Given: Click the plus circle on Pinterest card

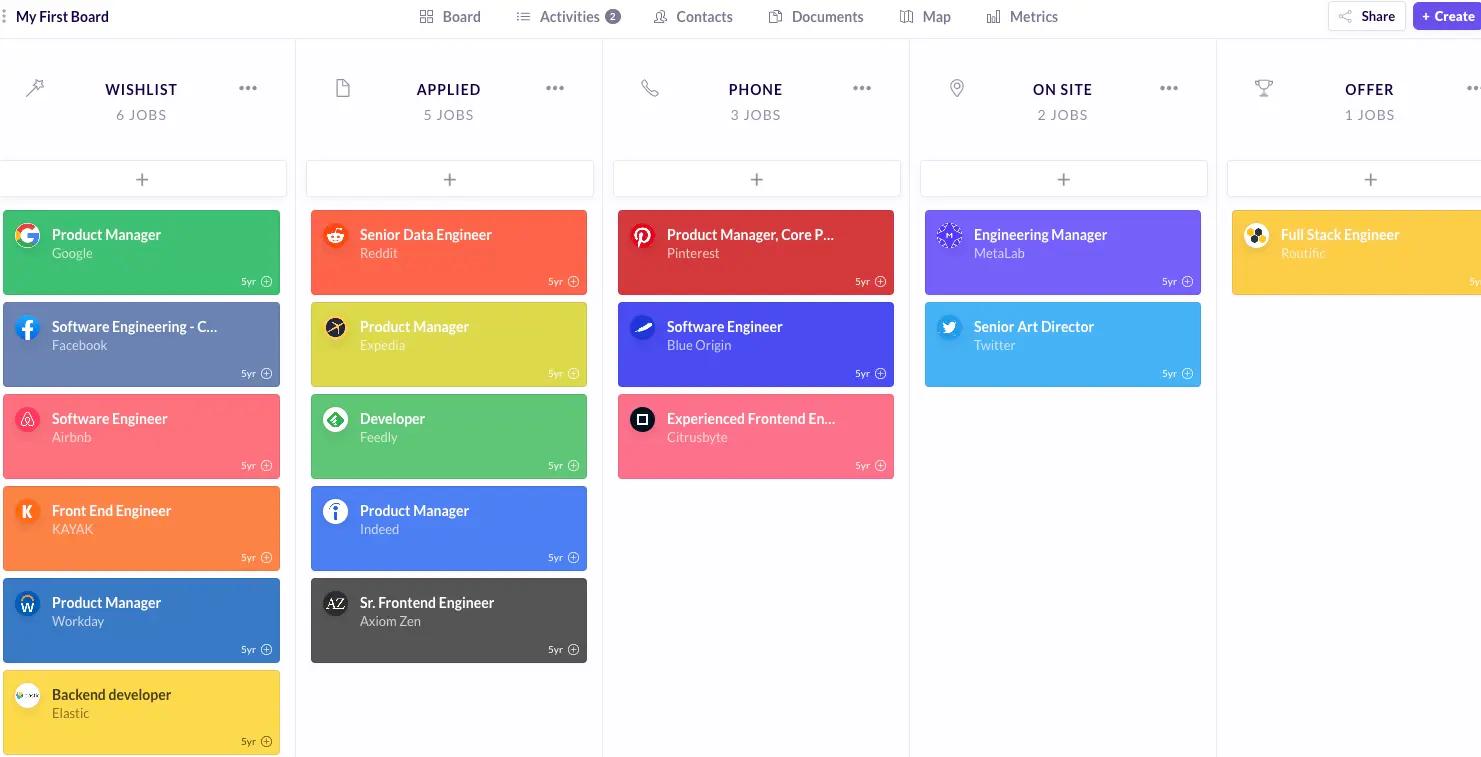Looking at the screenshot, I should pos(880,282).
